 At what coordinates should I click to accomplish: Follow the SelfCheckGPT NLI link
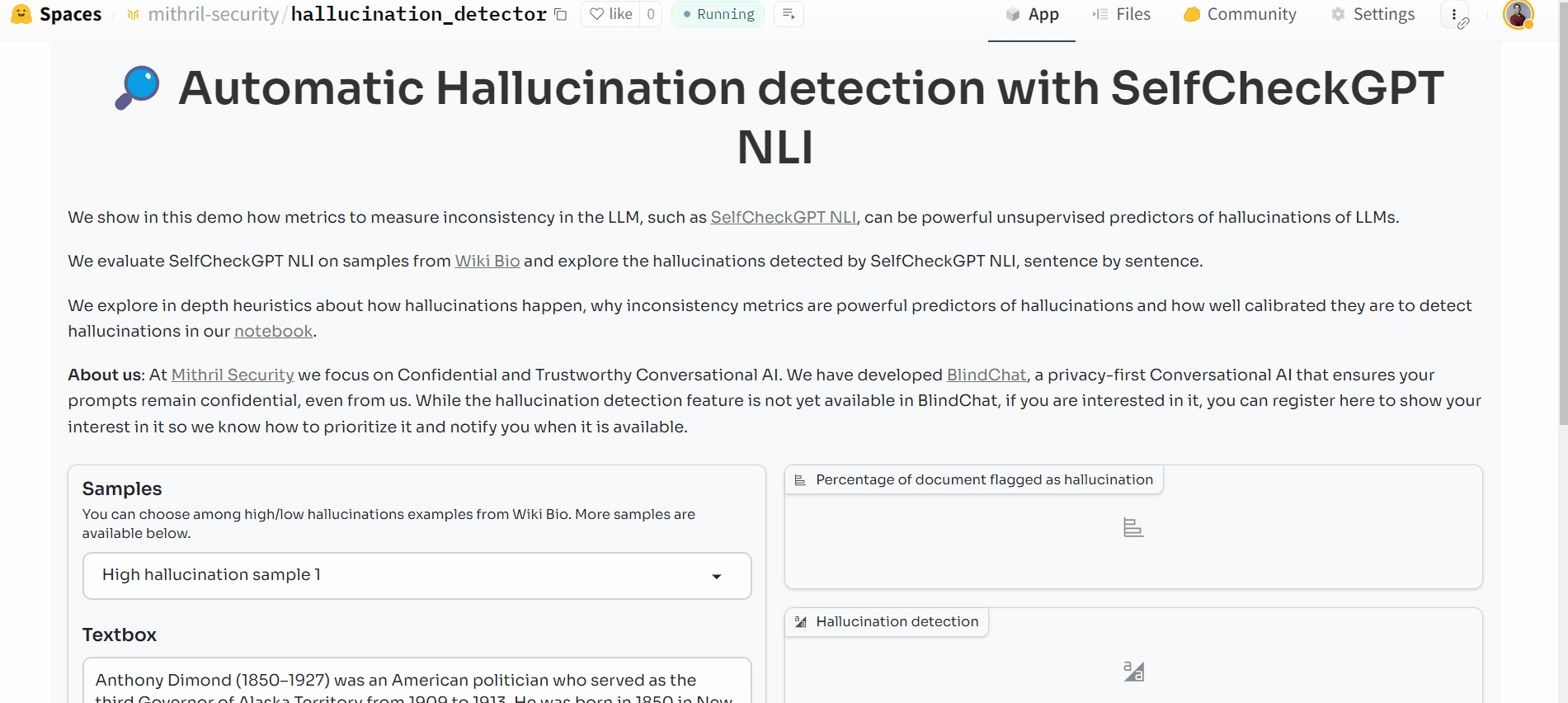point(783,217)
